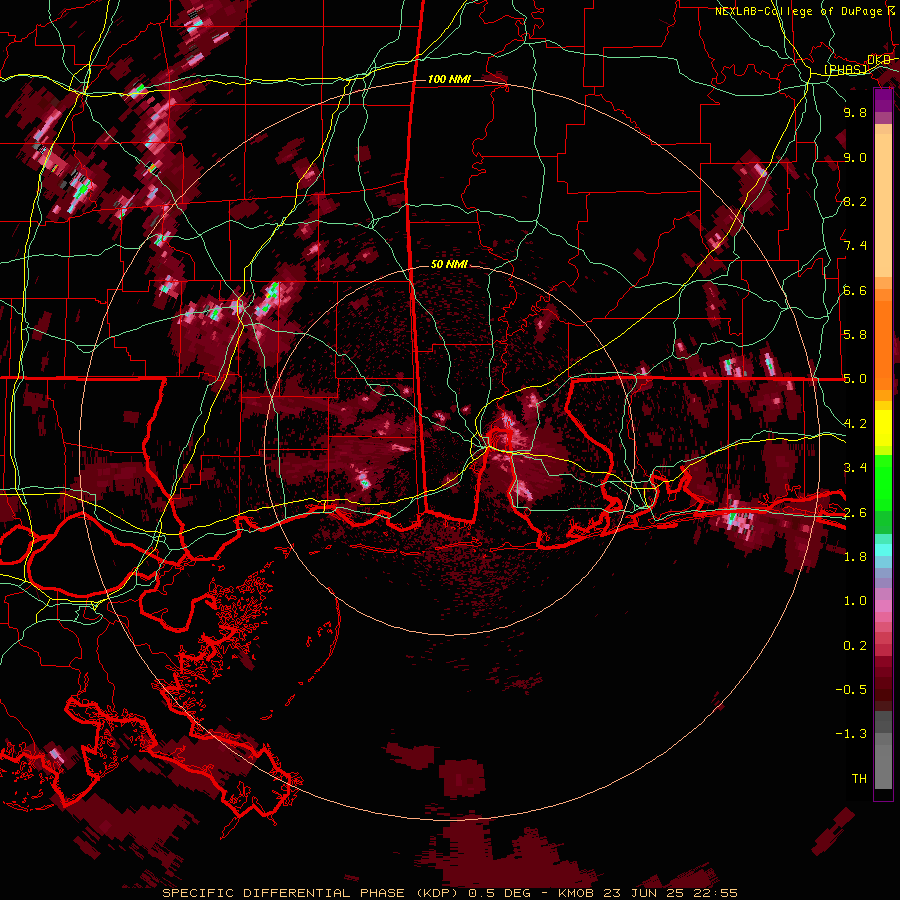Click the 2.6 value on the color scale
The height and width of the screenshot is (900, 900).
855,512
